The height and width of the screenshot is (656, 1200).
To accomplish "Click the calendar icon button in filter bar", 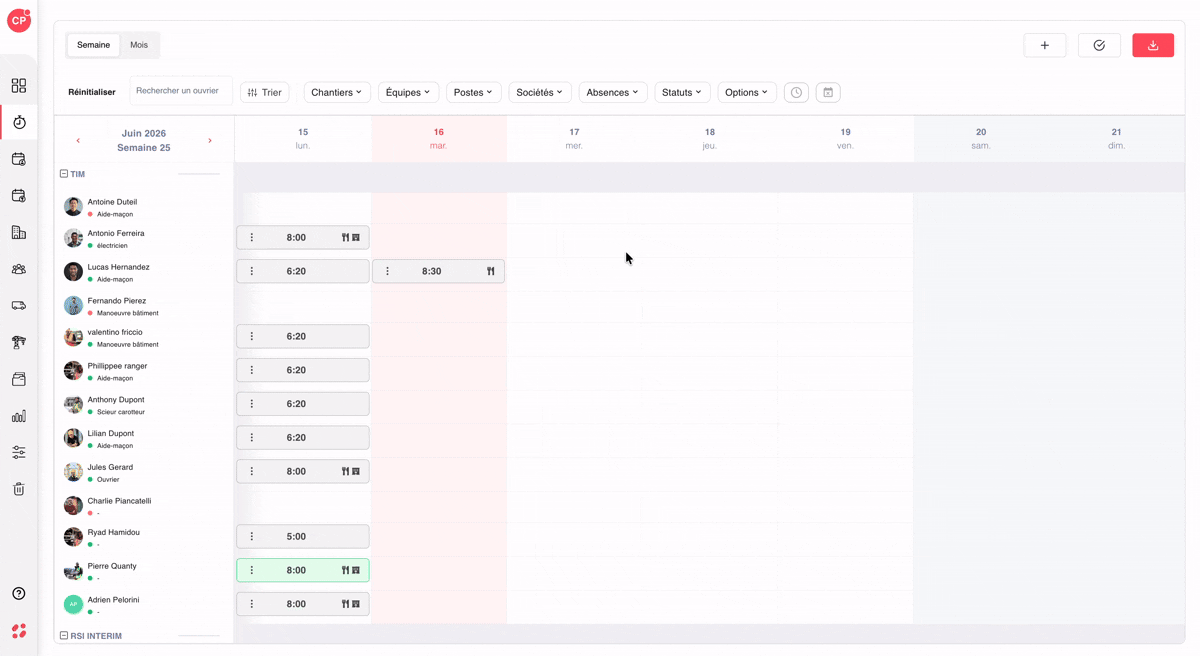I will click(828, 92).
